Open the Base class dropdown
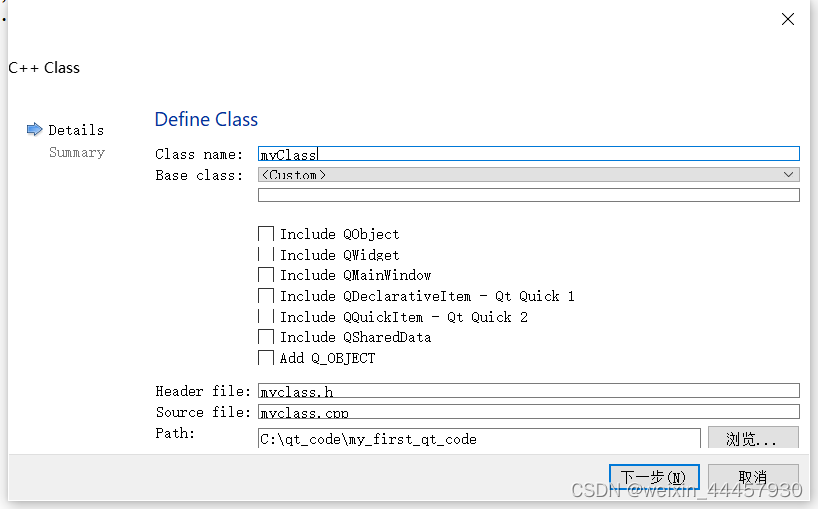Viewport: 818px width, 509px height. (x=528, y=175)
